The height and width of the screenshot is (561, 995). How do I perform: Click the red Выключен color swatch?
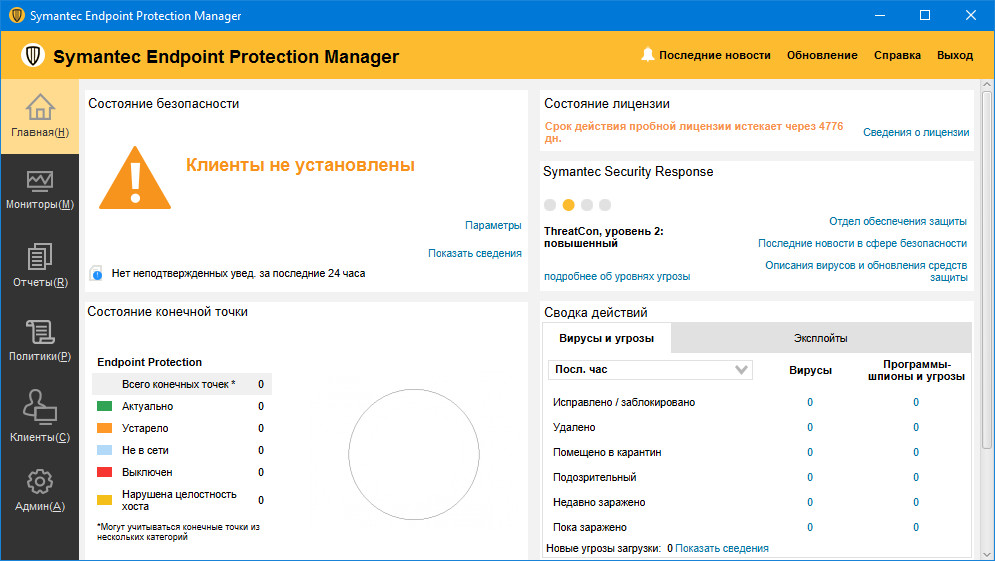[104, 472]
